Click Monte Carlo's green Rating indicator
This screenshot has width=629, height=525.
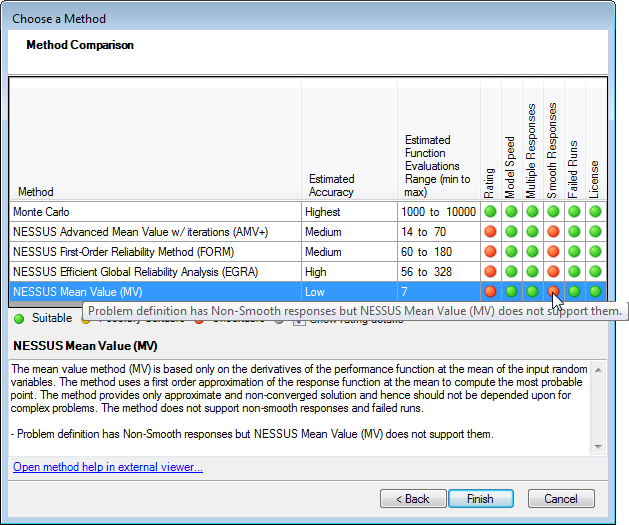(x=490, y=212)
